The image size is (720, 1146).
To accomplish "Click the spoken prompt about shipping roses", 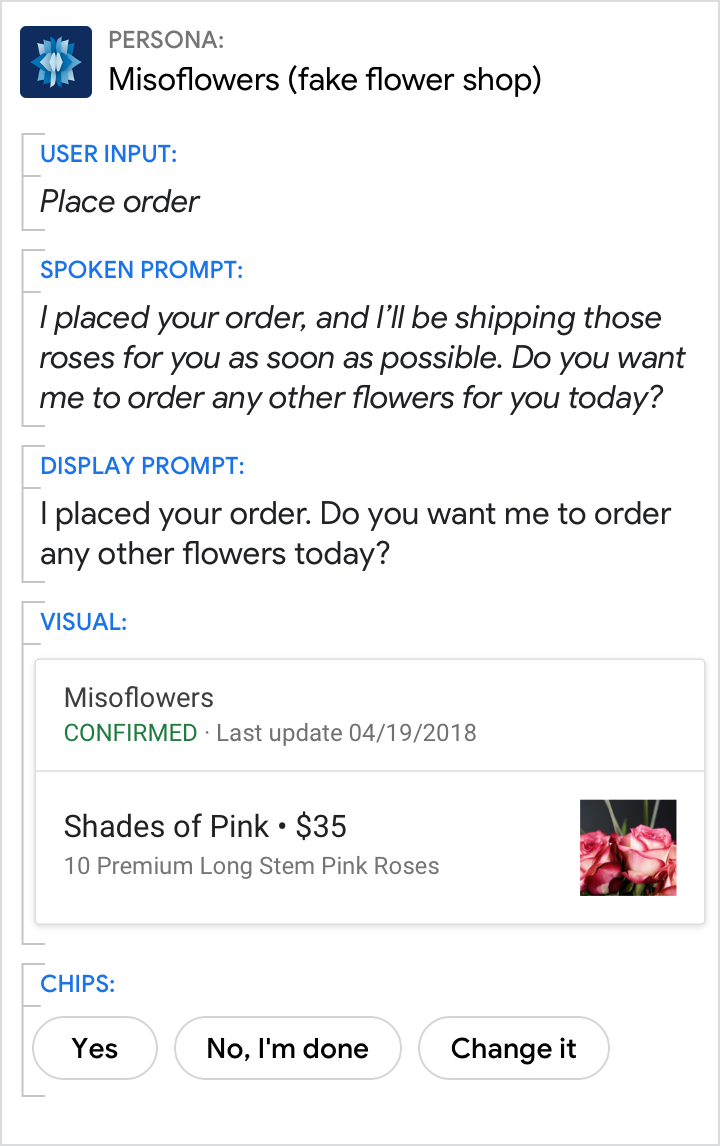I will (363, 358).
